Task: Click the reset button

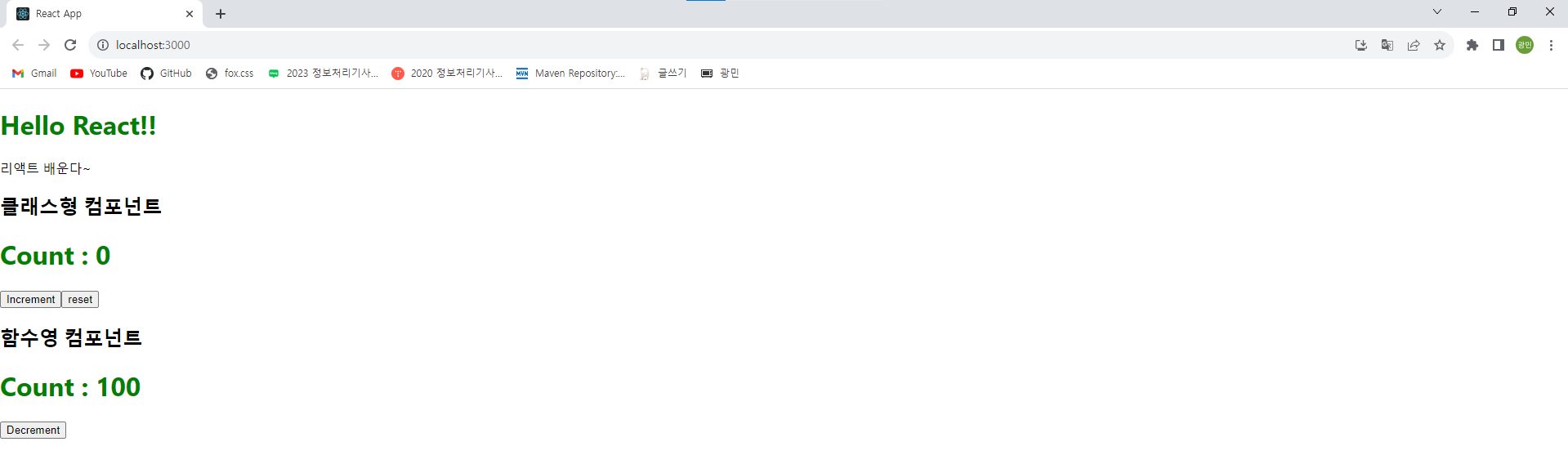Action: (80, 300)
